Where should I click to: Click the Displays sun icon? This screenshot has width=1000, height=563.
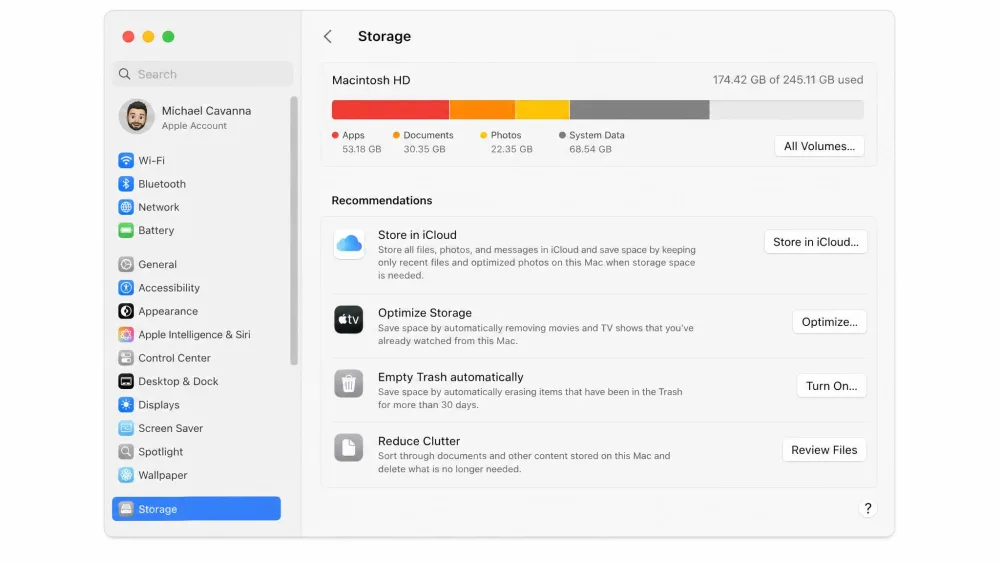(x=126, y=405)
